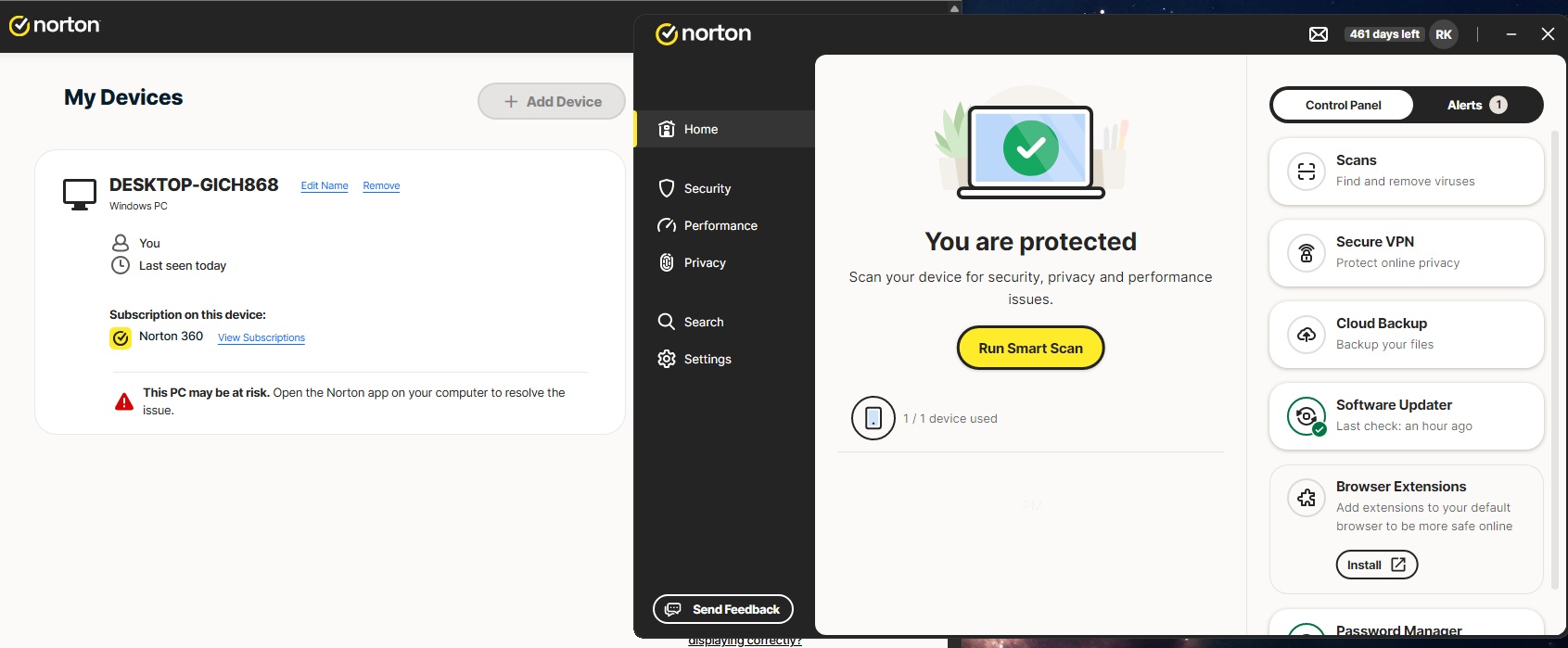Viewport: 1568px width, 648px height.
Task: Open Settings in the Norton sidebar
Action: [x=707, y=359]
